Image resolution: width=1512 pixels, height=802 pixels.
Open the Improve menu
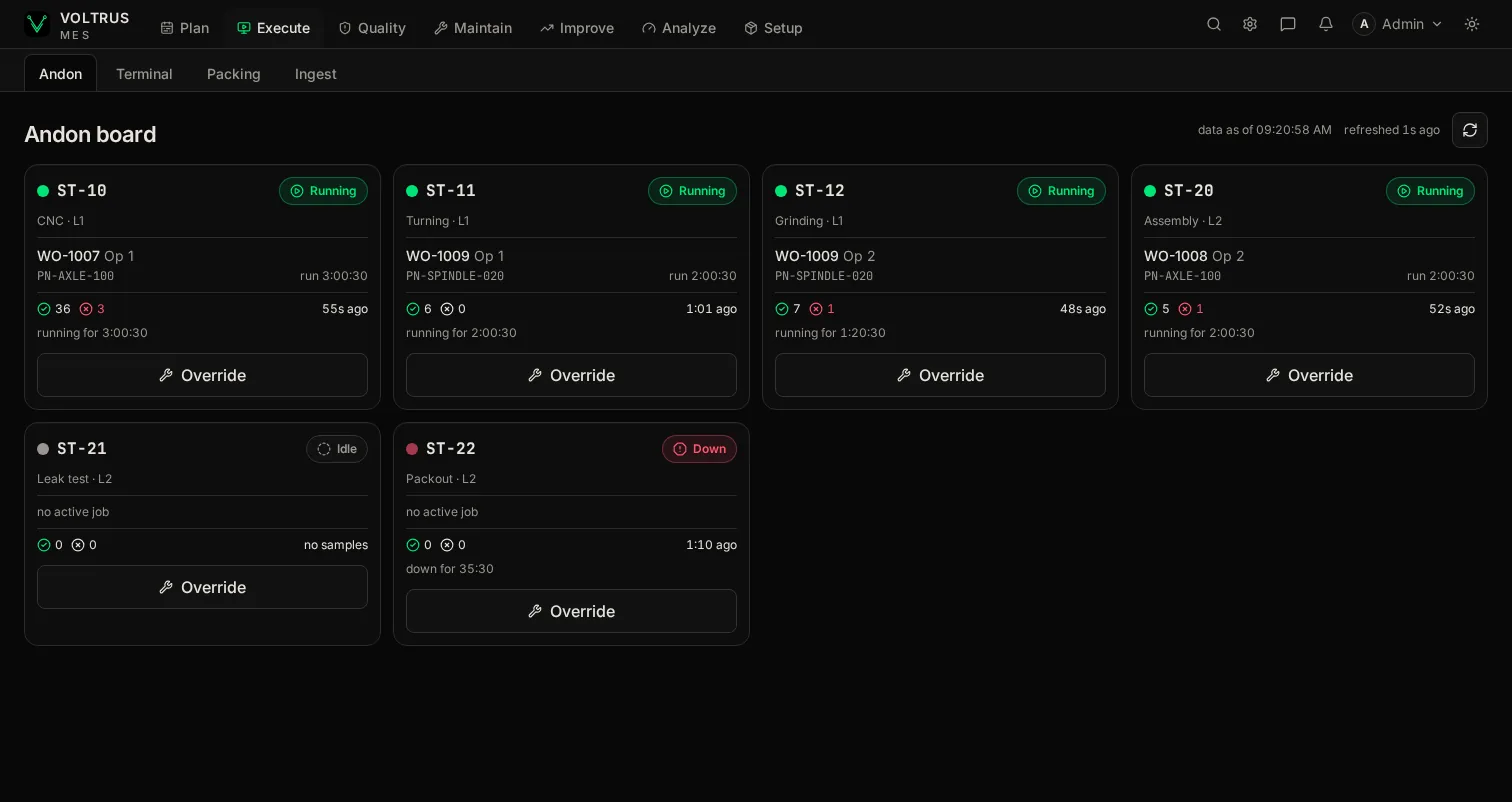point(577,28)
